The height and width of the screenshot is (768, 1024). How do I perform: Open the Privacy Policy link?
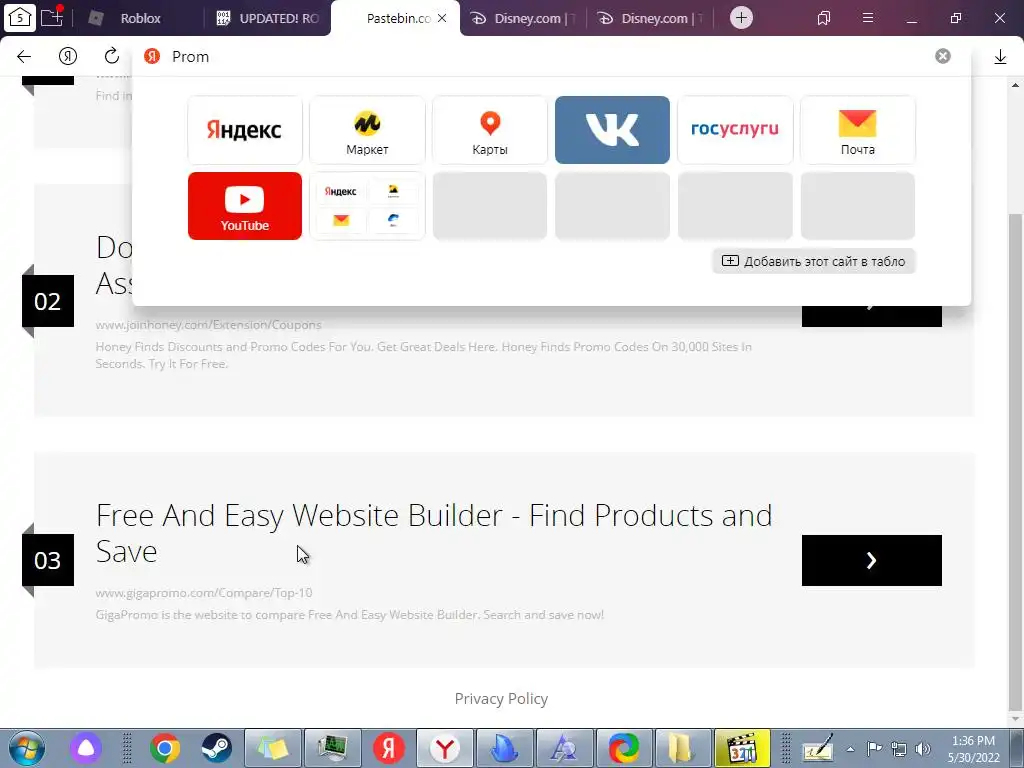point(501,699)
